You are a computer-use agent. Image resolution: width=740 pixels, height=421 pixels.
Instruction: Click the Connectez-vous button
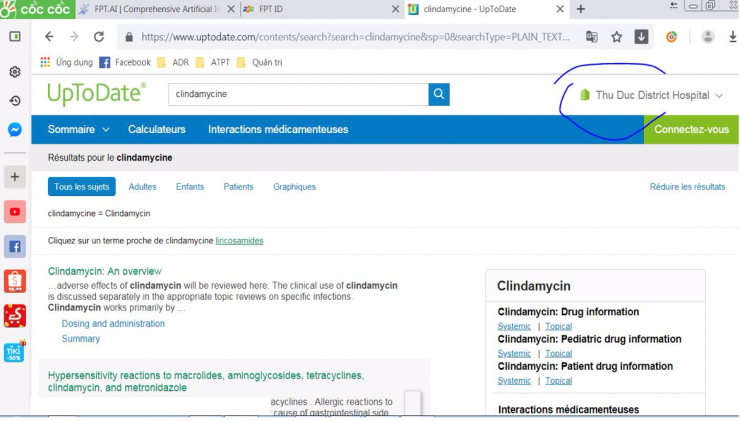coord(691,130)
